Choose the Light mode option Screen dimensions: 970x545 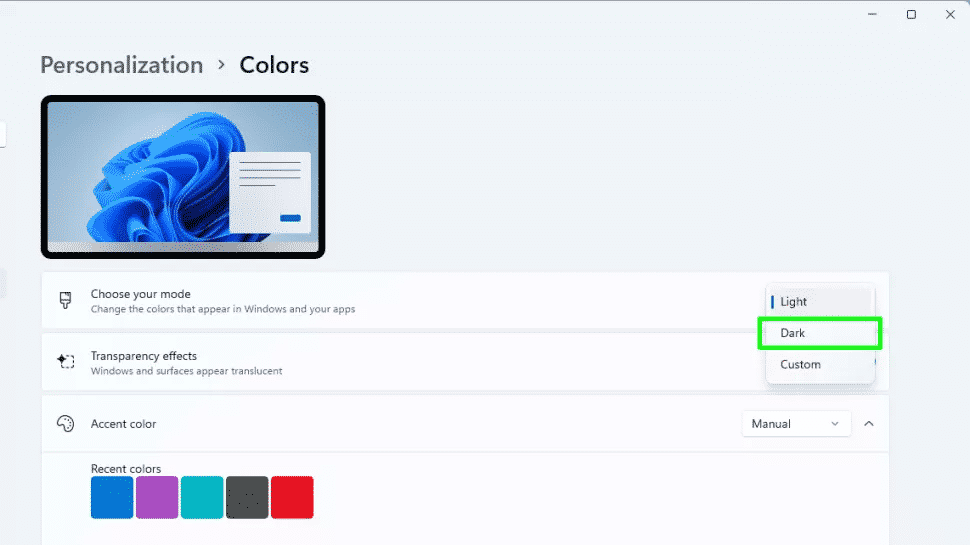(x=818, y=302)
